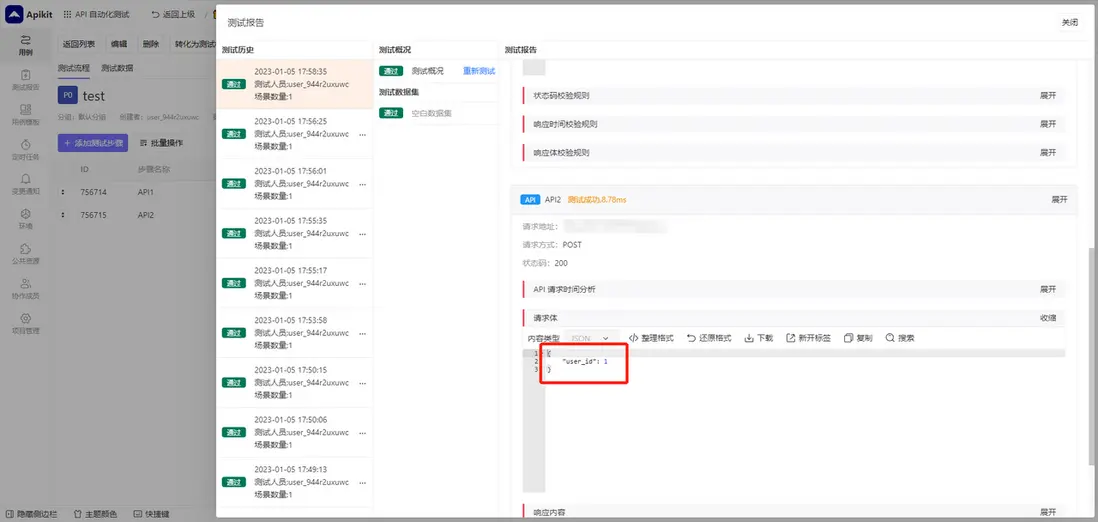This screenshot has height=522, width=1098.
Task: Click 快捷键 at the bottom bar
Action: pyautogui.click(x=151, y=514)
